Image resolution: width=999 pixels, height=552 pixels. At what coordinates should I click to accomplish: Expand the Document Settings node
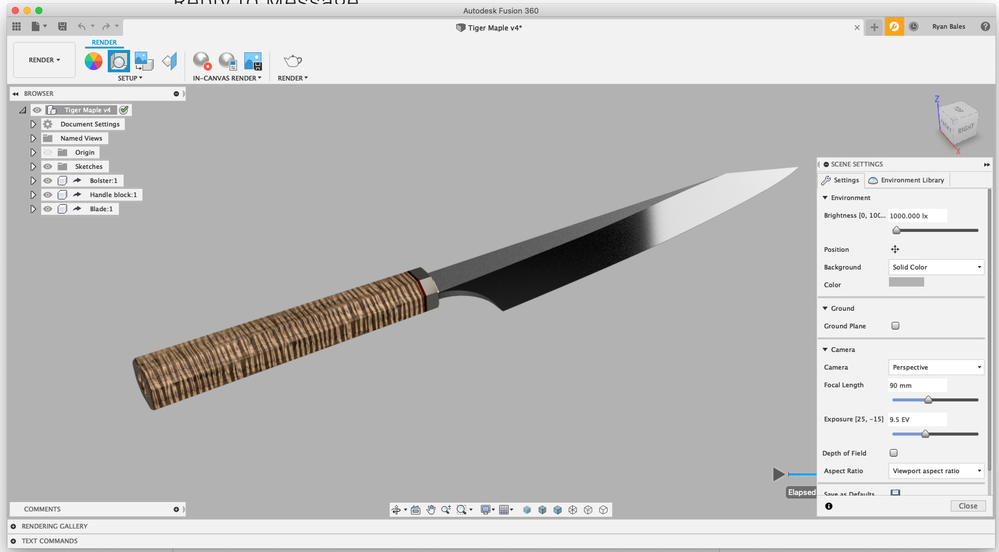(x=33, y=124)
